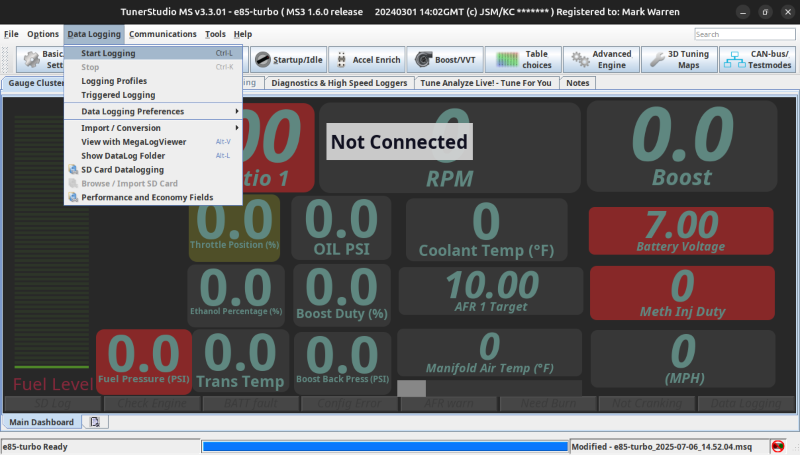Switch to Gauge Cluster tab

(35, 83)
